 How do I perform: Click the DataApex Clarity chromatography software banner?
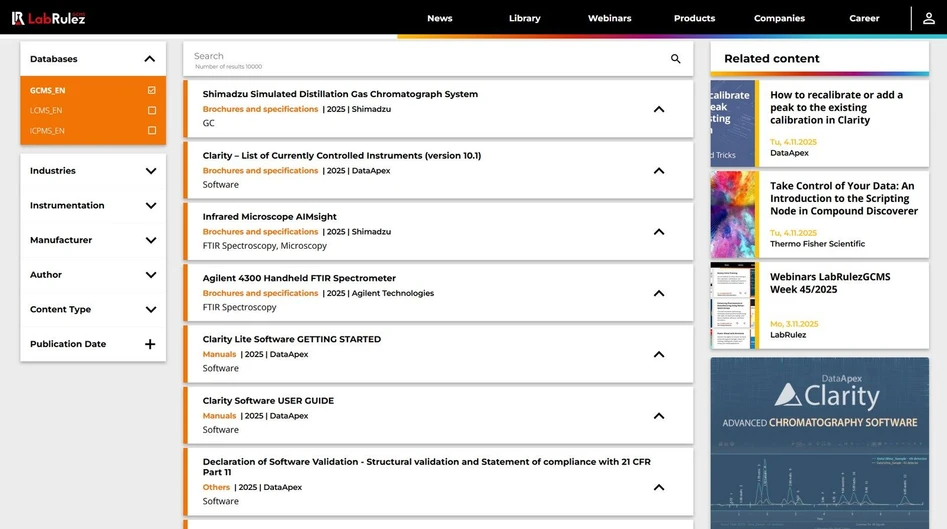click(820, 443)
